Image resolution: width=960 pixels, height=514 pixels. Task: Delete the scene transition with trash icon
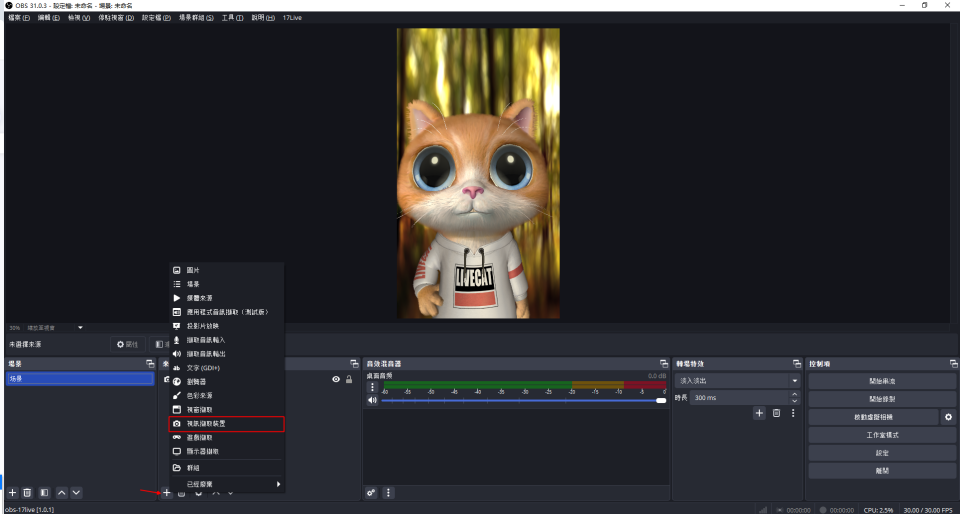pos(776,413)
